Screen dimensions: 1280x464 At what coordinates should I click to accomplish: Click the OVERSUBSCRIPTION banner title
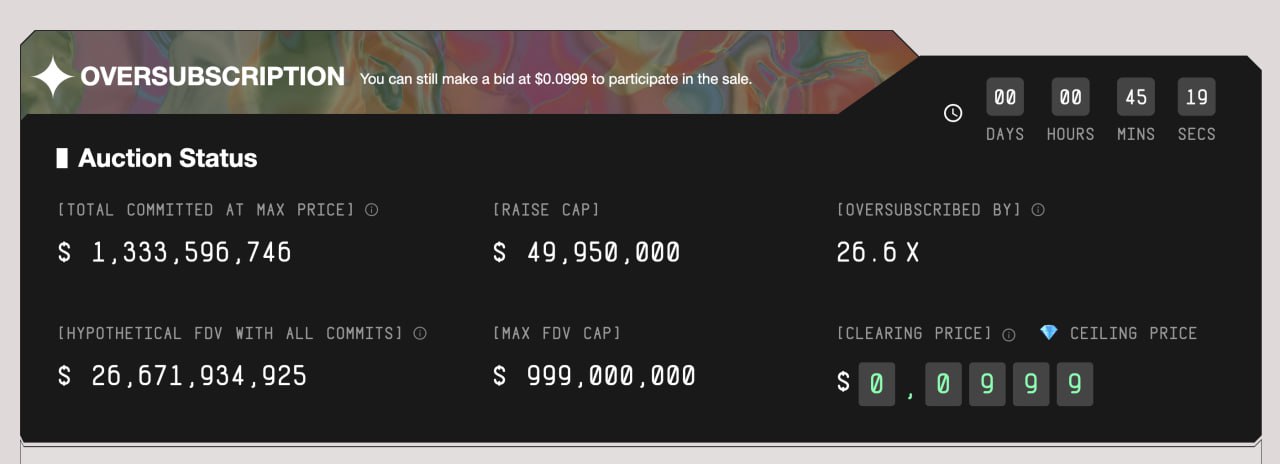pos(212,77)
